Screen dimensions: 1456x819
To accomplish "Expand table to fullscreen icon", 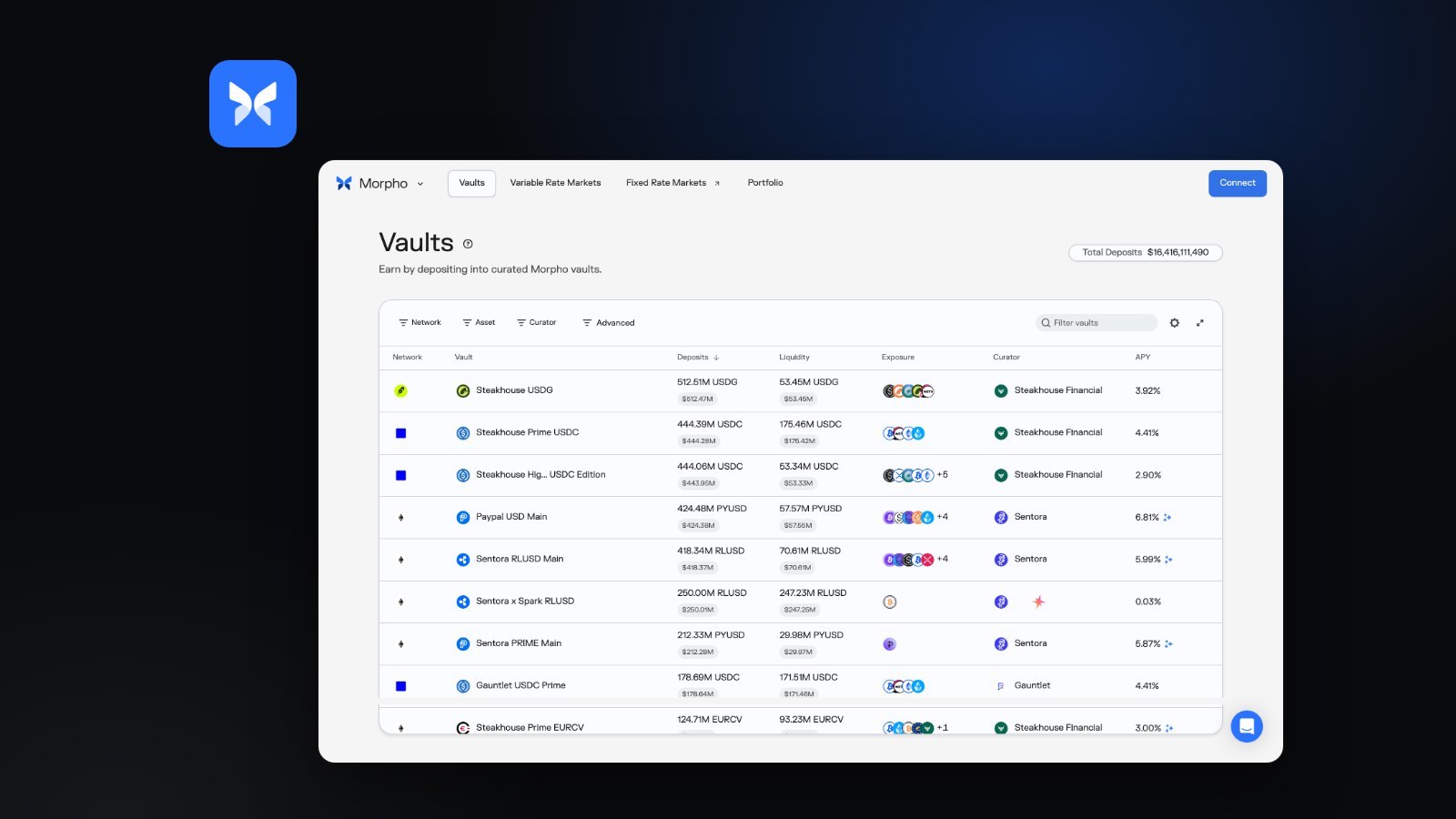I will pyautogui.click(x=1200, y=323).
